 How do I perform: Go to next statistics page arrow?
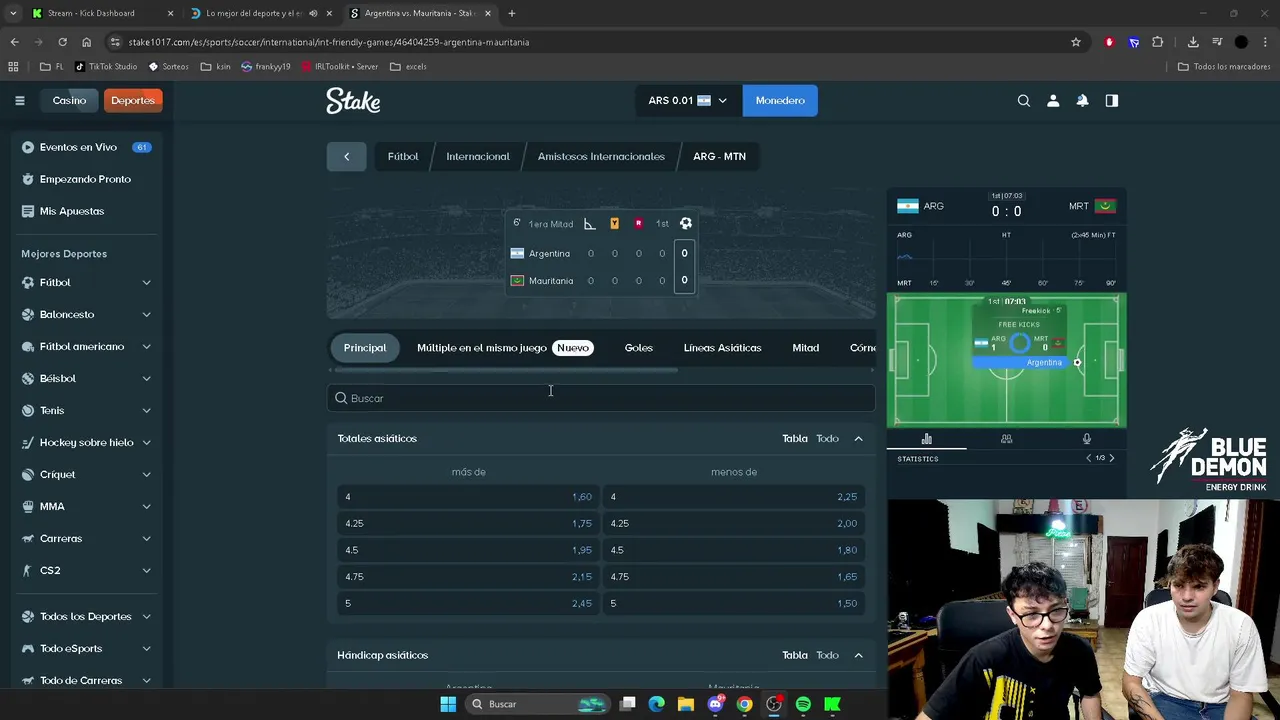[x=1111, y=458]
